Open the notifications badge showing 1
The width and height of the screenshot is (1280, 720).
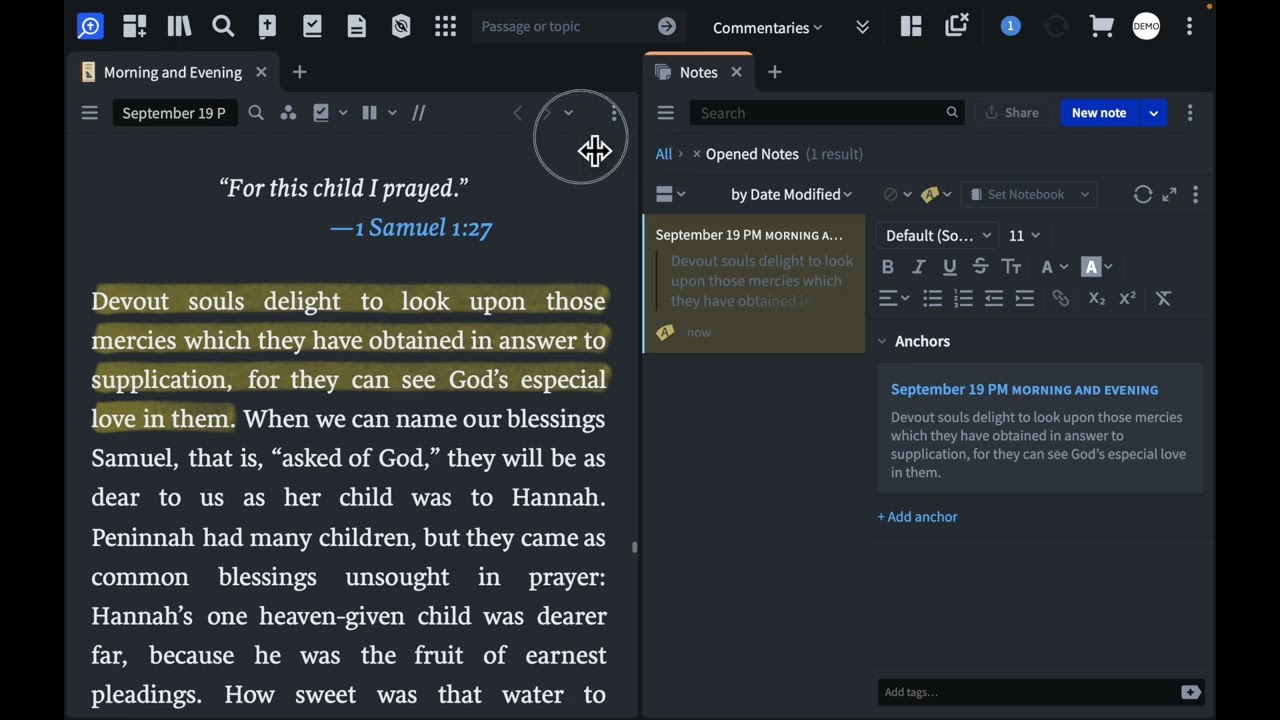(x=1010, y=27)
